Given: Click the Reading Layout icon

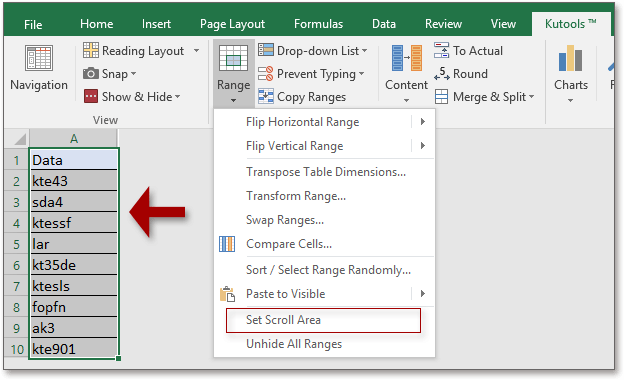Looking at the screenshot, I should coord(91,50).
